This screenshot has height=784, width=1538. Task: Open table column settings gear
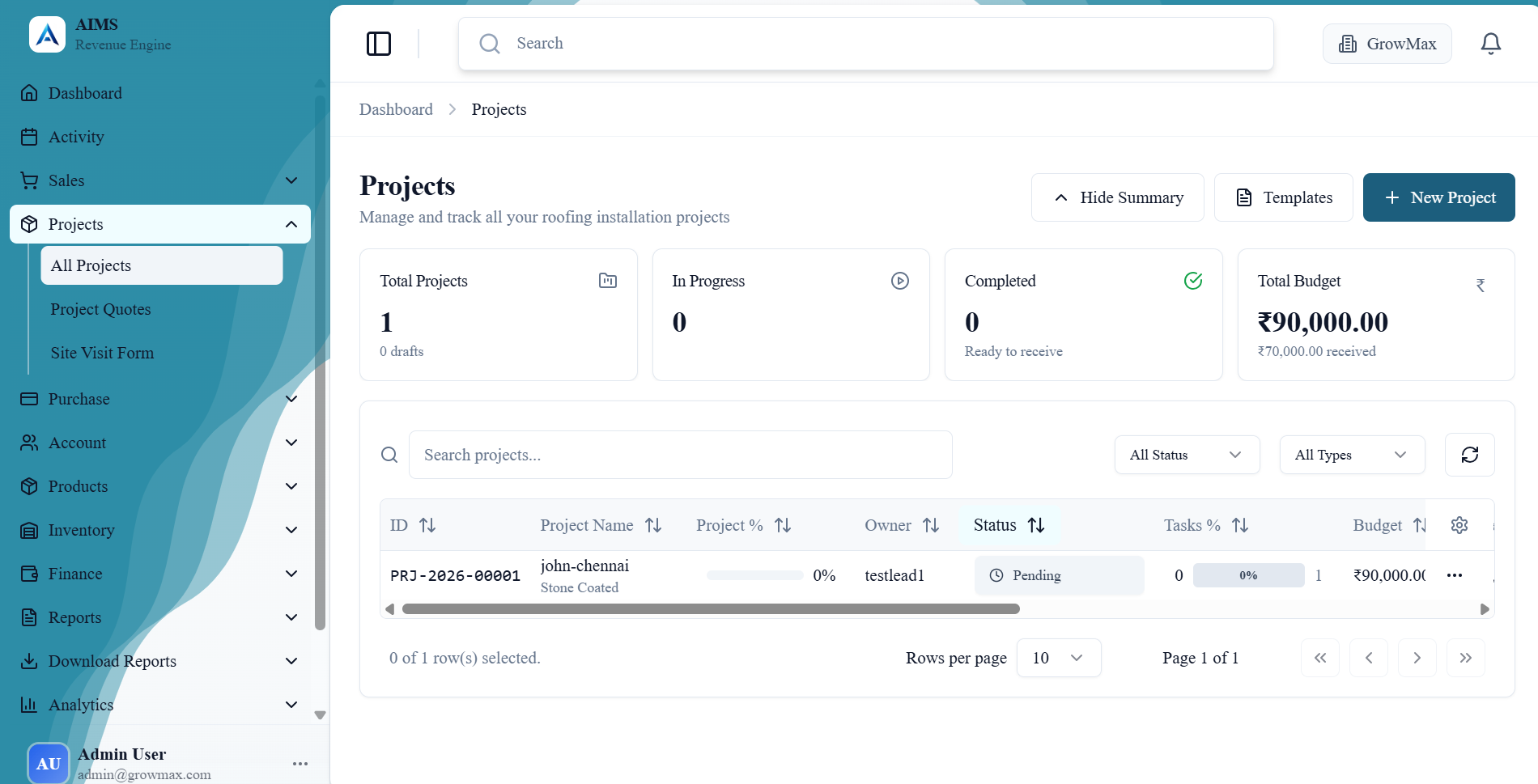pyautogui.click(x=1459, y=525)
